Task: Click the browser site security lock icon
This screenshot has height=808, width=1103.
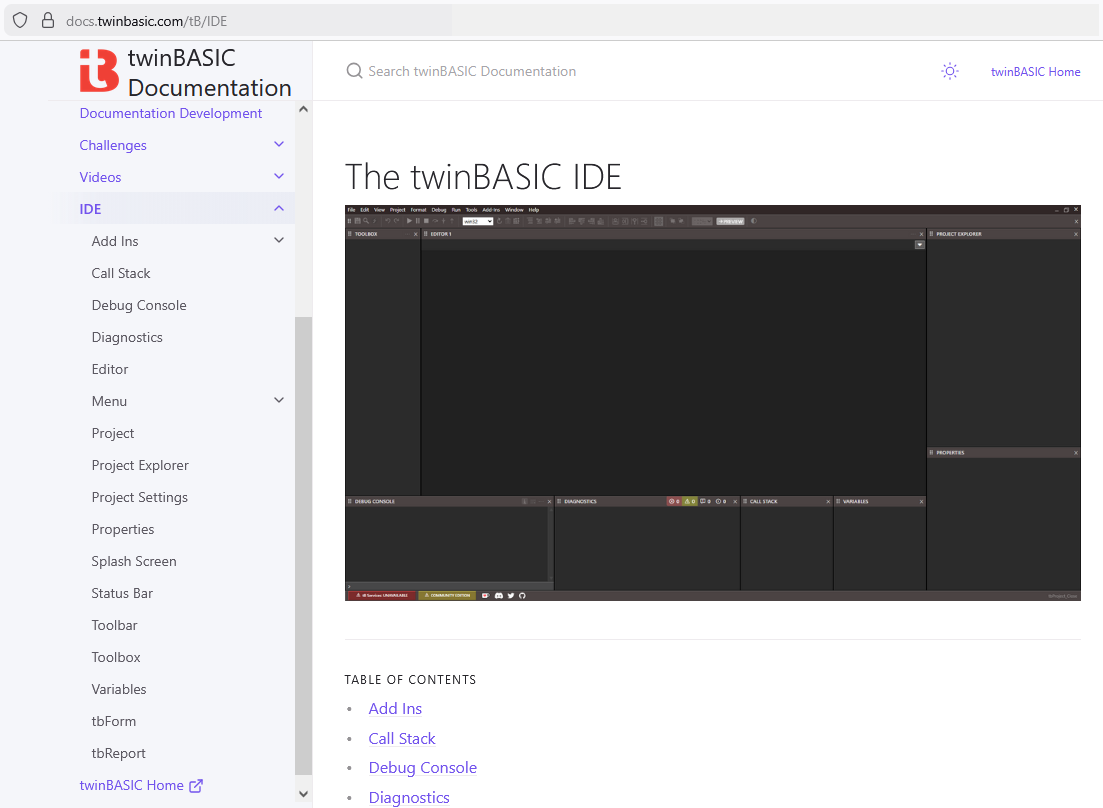Action: click(x=47, y=20)
